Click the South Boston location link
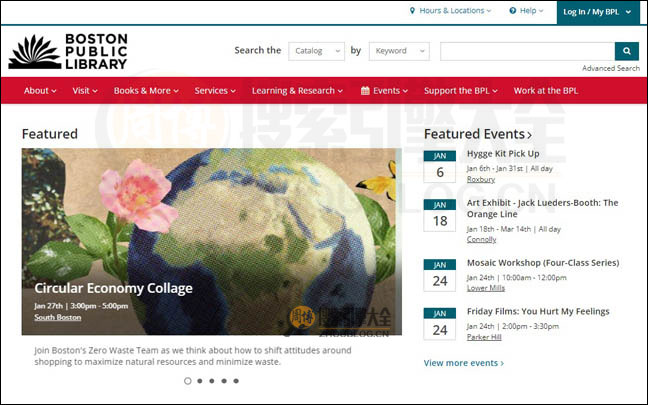The width and height of the screenshot is (648, 405). pyautogui.click(x=57, y=317)
